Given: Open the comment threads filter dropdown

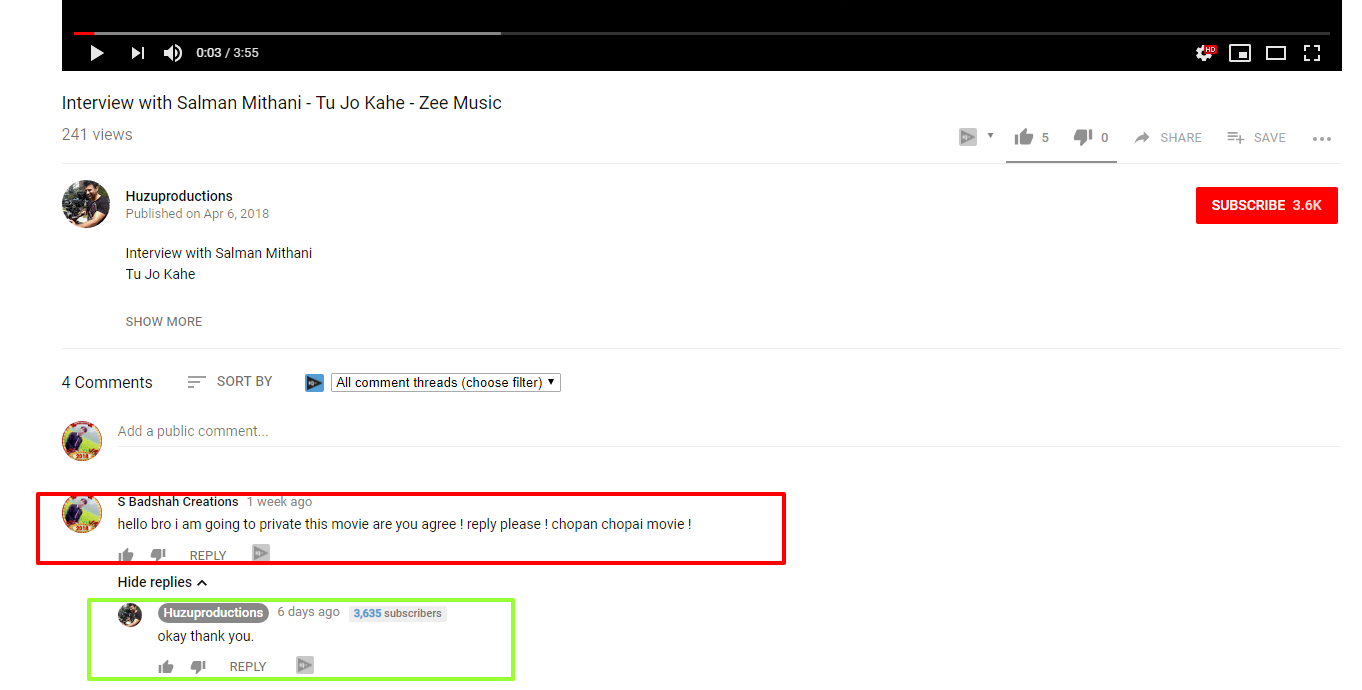Looking at the screenshot, I should click(445, 382).
